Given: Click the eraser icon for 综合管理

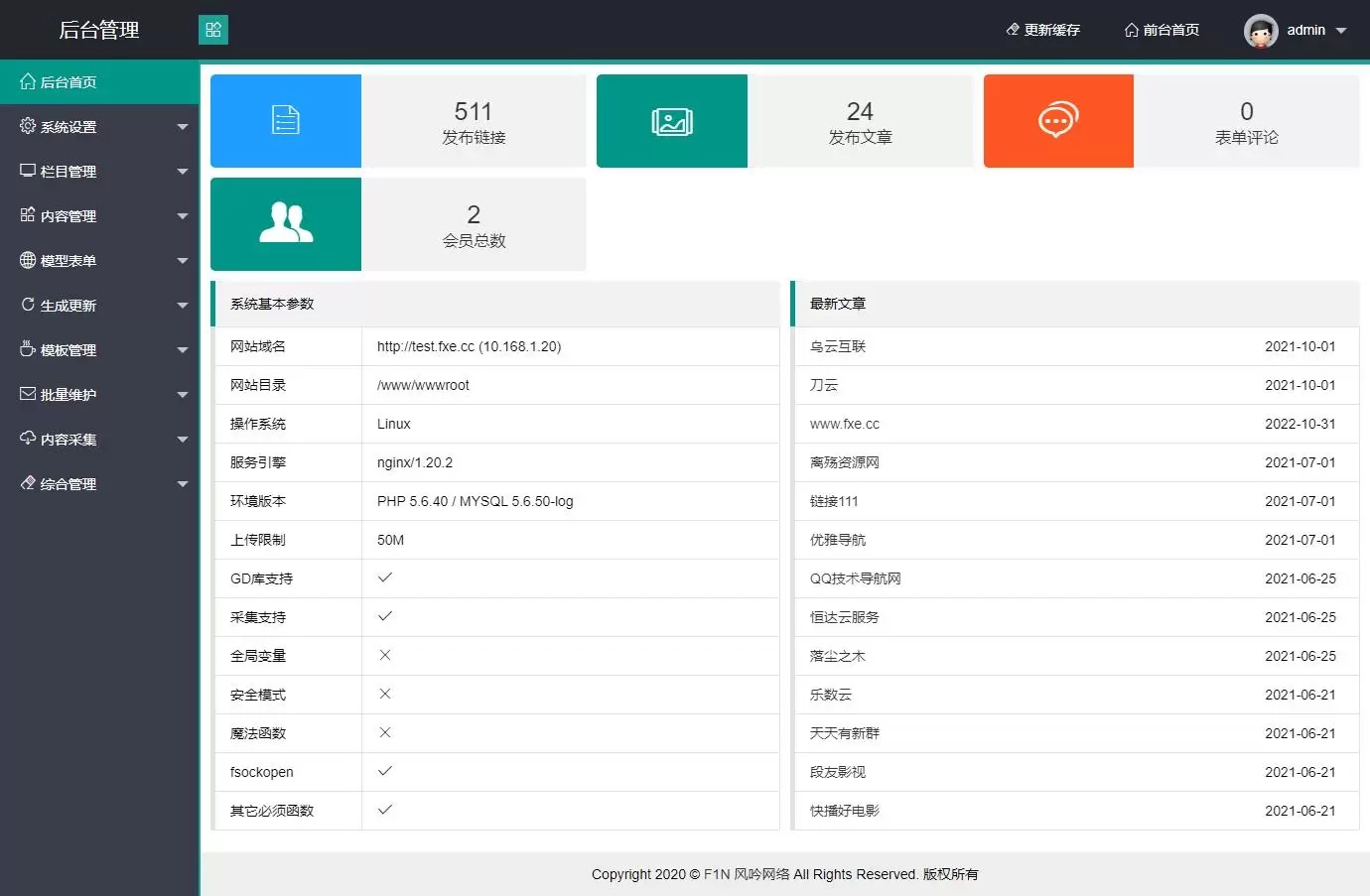Looking at the screenshot, I should click(x=28, y=483).
